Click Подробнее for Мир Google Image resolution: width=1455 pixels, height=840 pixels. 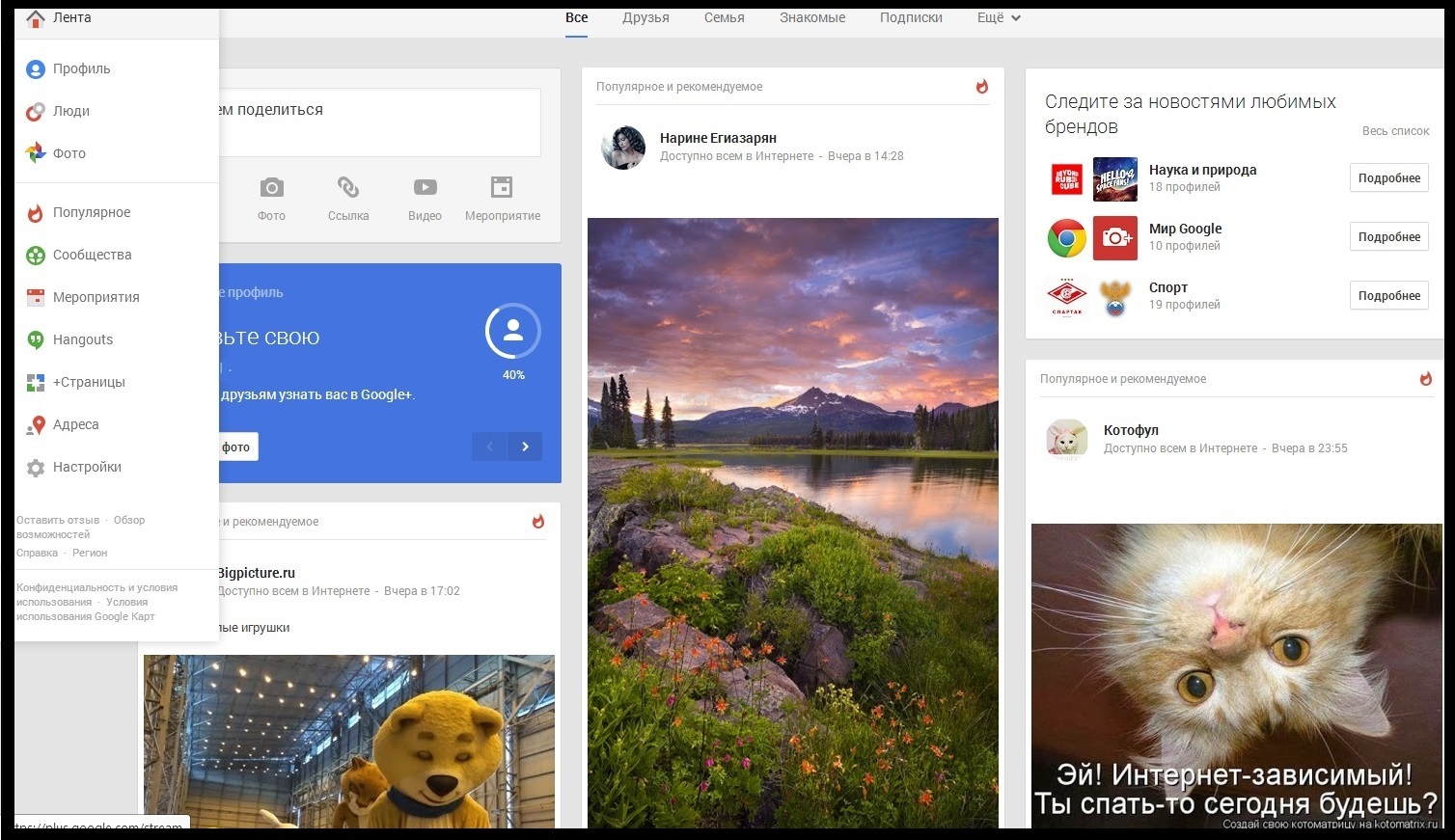(x=1388, y=236)
